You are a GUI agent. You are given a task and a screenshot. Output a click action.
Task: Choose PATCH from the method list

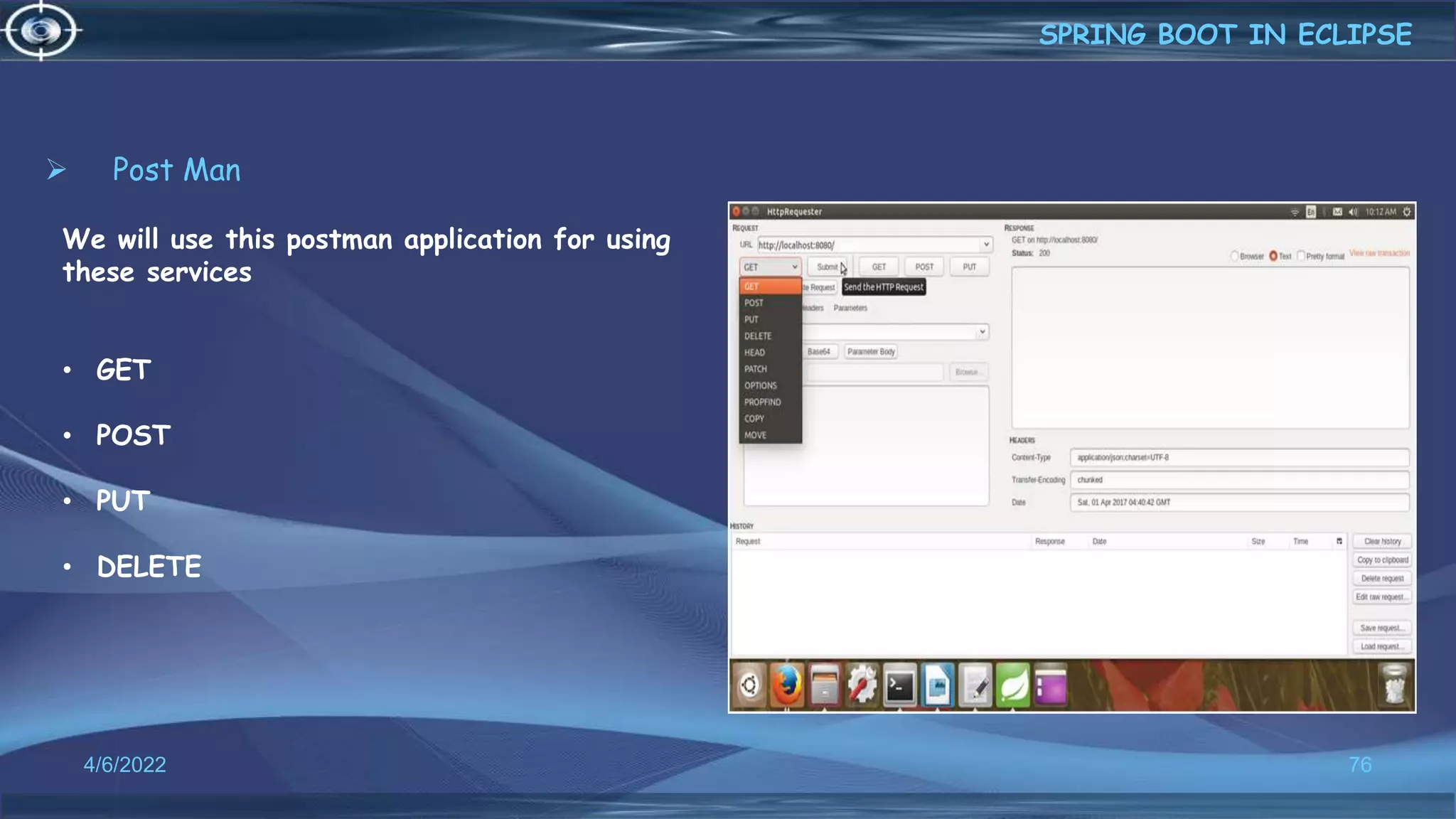click(756, 369)
